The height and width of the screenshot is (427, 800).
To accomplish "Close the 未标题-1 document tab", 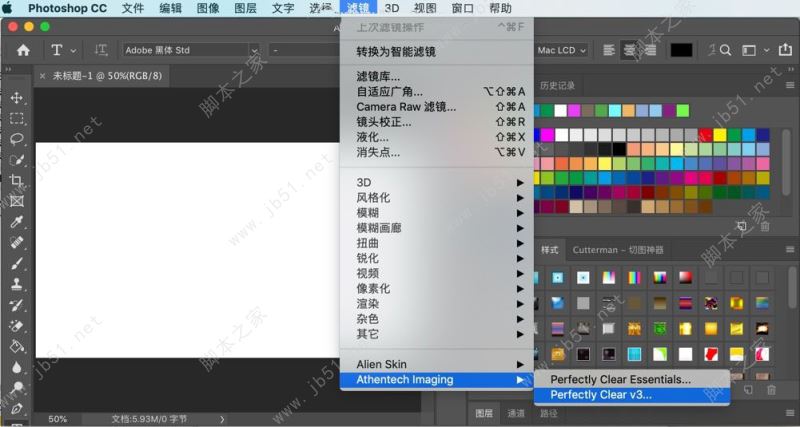I will 42,76.
